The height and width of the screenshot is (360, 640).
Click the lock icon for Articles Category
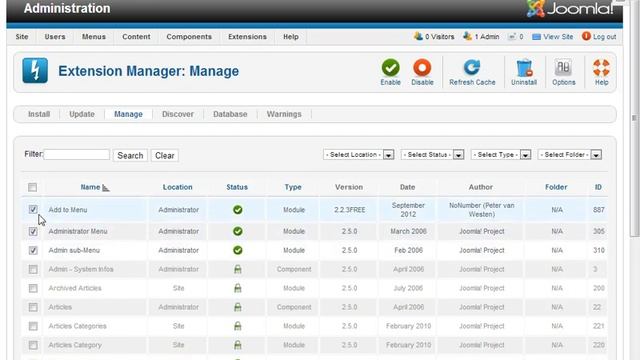(x=238, y=345)
